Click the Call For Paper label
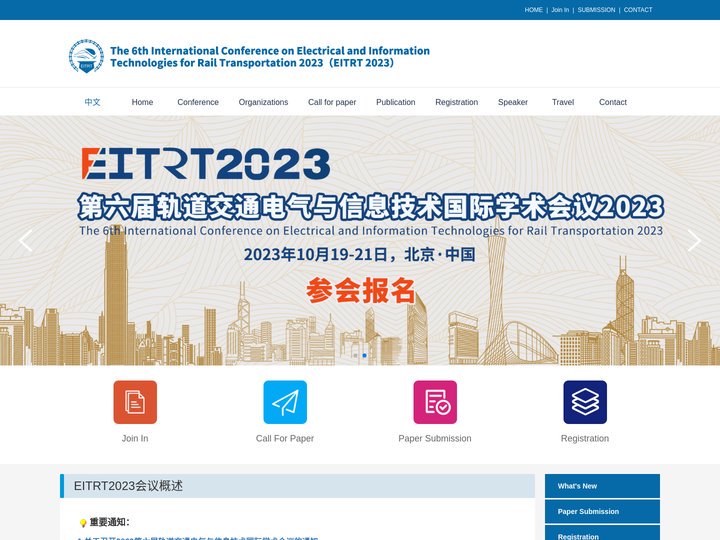The width and height of the screenshot is (720, 540). point(285,439)
